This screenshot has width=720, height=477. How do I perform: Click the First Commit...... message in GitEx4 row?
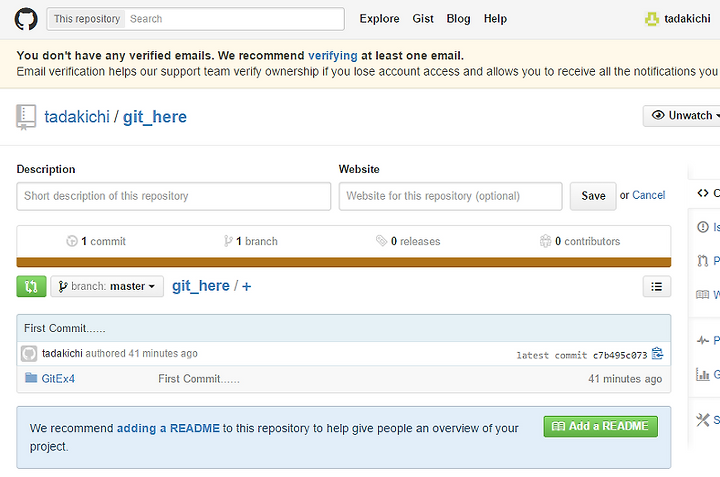pyautogui.click(x=199, y=379)
